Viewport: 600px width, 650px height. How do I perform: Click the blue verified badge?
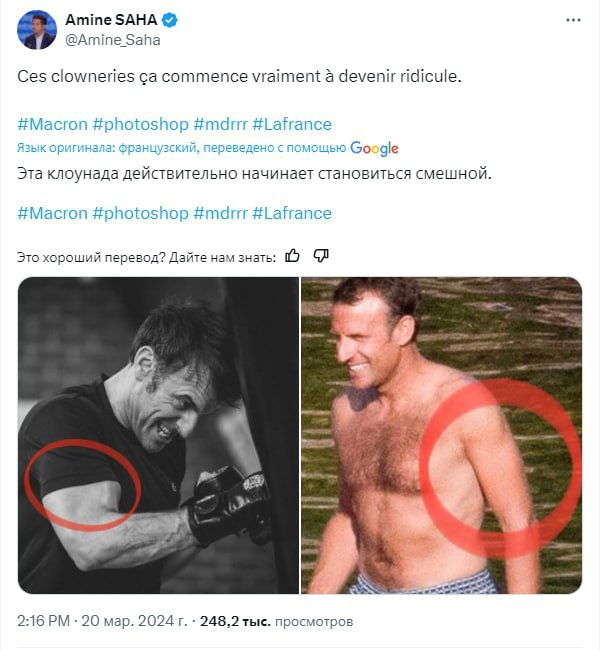click(172, 20)
